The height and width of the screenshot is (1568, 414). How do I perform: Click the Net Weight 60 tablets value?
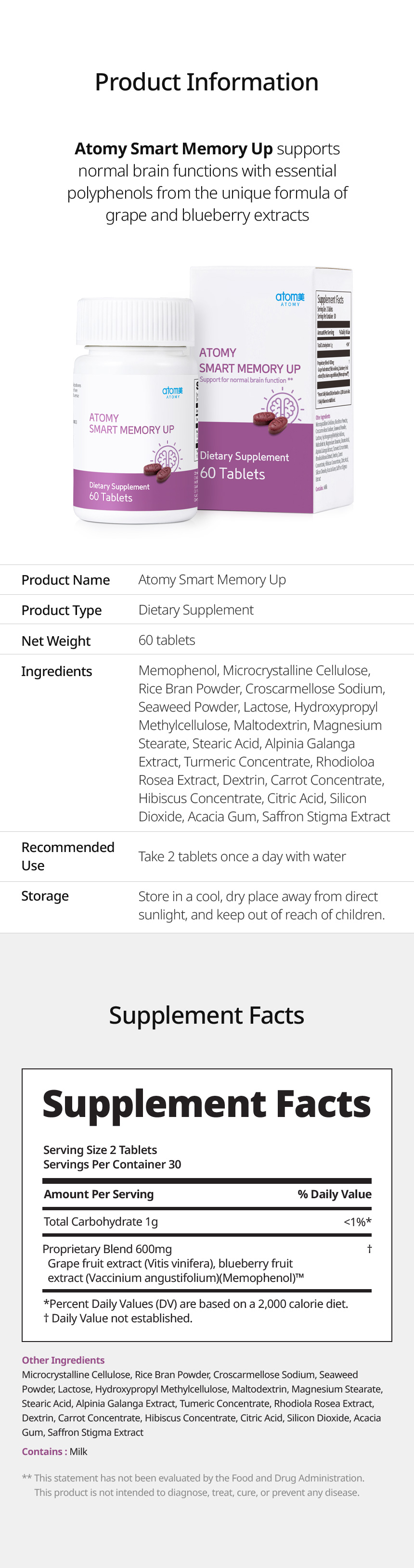point(167,640)
